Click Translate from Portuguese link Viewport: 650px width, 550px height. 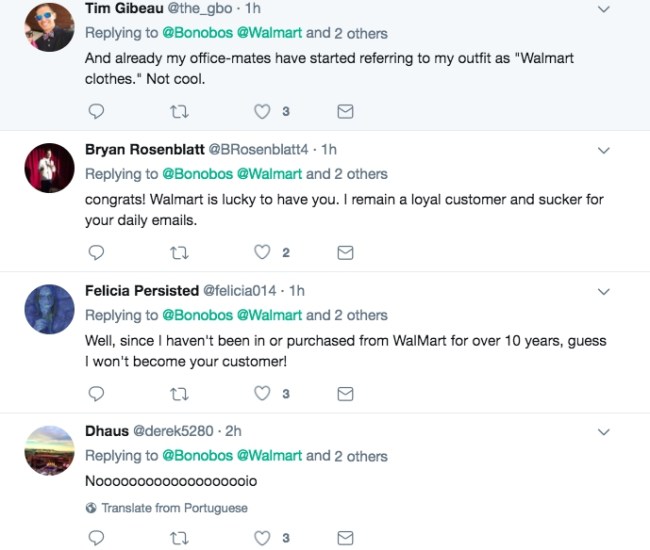pyautogui.click(x=167, y=508)
